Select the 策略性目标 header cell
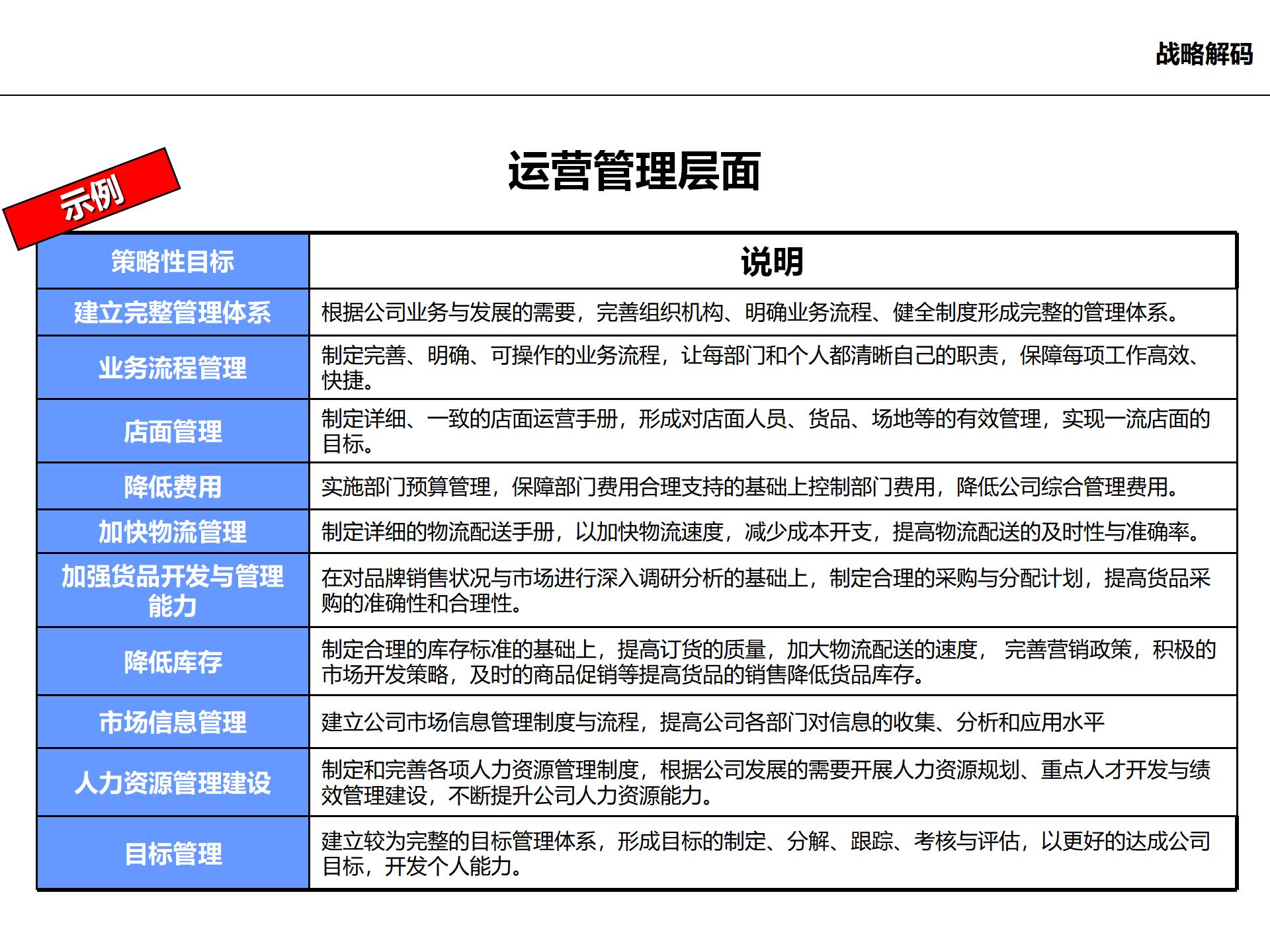 click(173, 262)
